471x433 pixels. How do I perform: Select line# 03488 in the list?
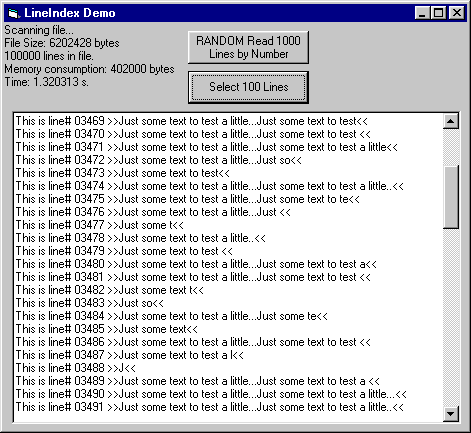(x=228, y=368)
